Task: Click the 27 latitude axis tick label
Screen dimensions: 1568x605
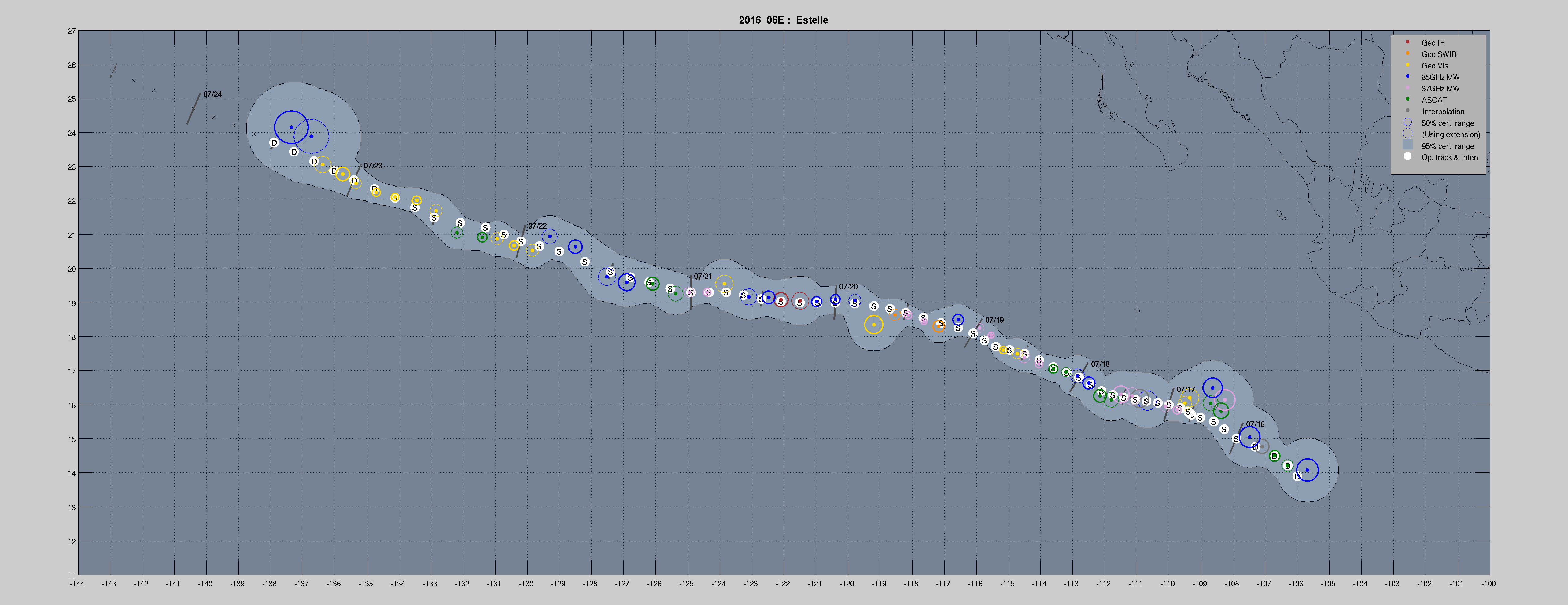Action: [72, 31]
